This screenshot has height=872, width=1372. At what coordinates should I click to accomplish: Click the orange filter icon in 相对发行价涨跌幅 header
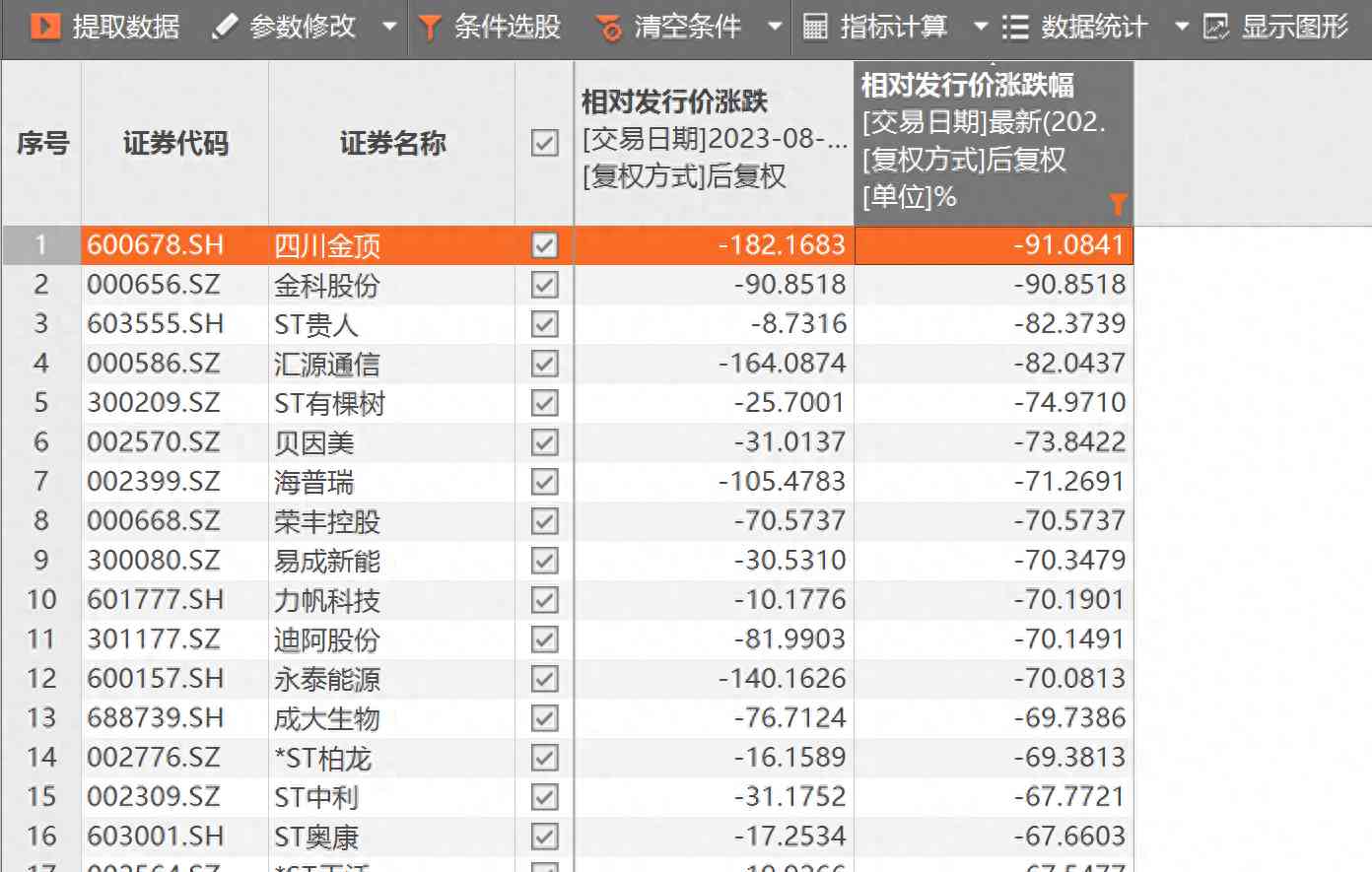tap(1118, 204)
